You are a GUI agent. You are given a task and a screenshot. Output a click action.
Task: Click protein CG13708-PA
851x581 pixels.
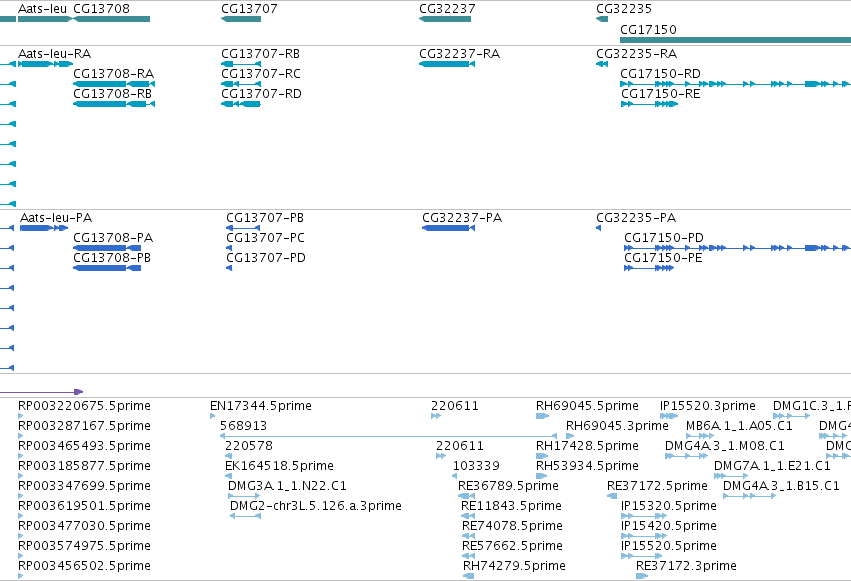click(107, 248)
